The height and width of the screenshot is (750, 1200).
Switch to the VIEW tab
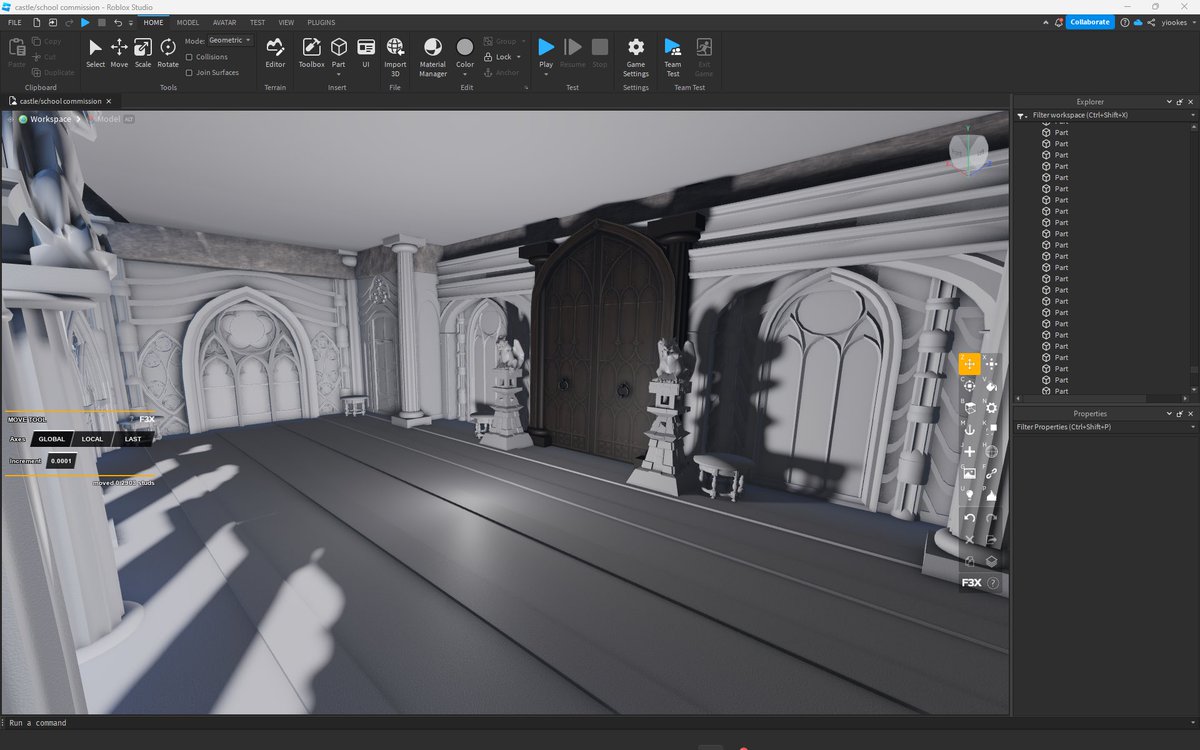(287, 22)
